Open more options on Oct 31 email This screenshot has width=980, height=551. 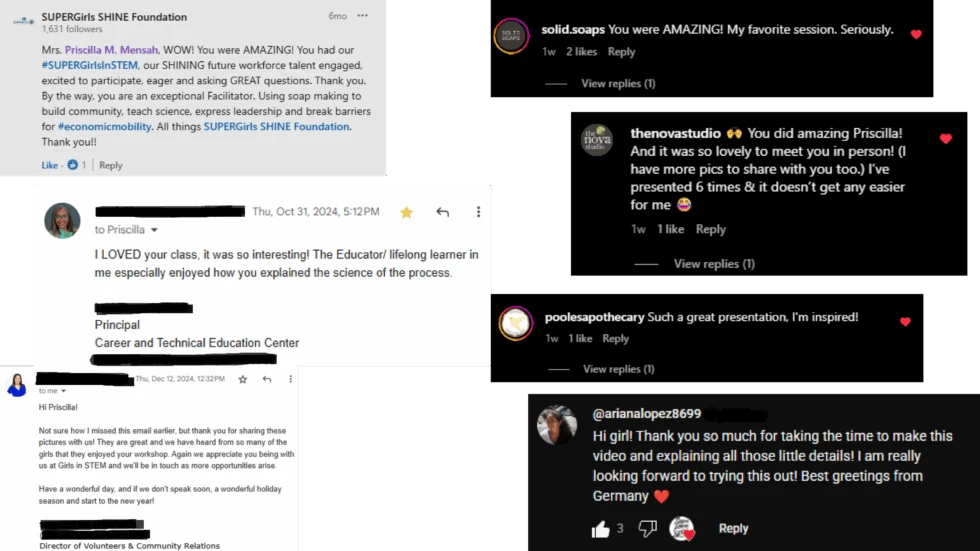pos(478,212)
